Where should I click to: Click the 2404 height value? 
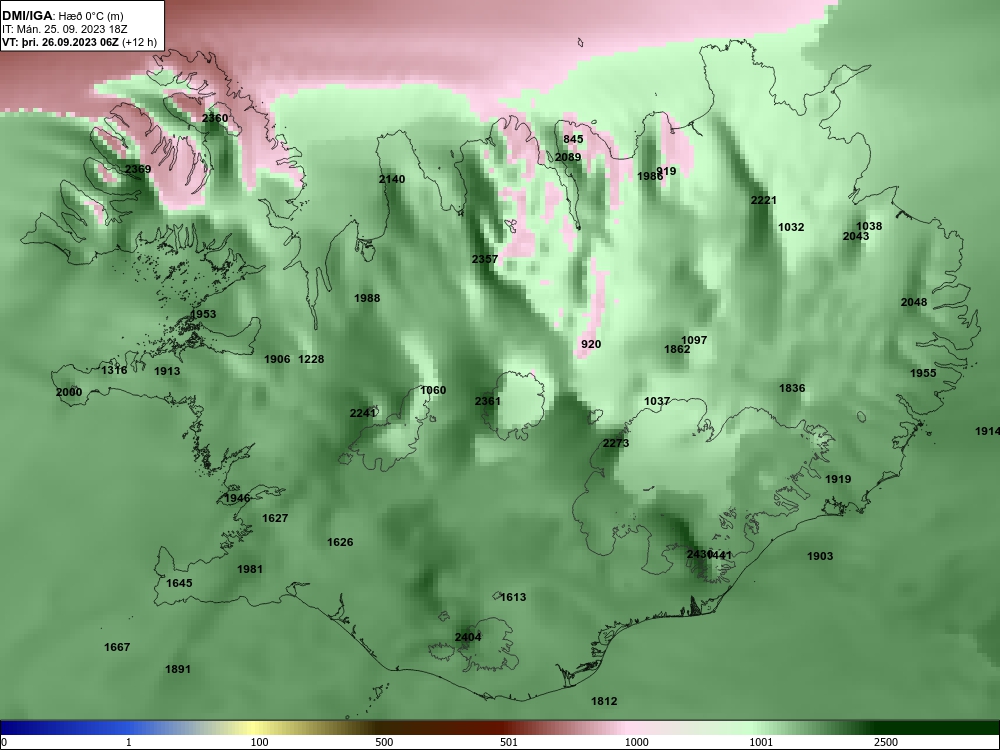[x=468, y=637]
